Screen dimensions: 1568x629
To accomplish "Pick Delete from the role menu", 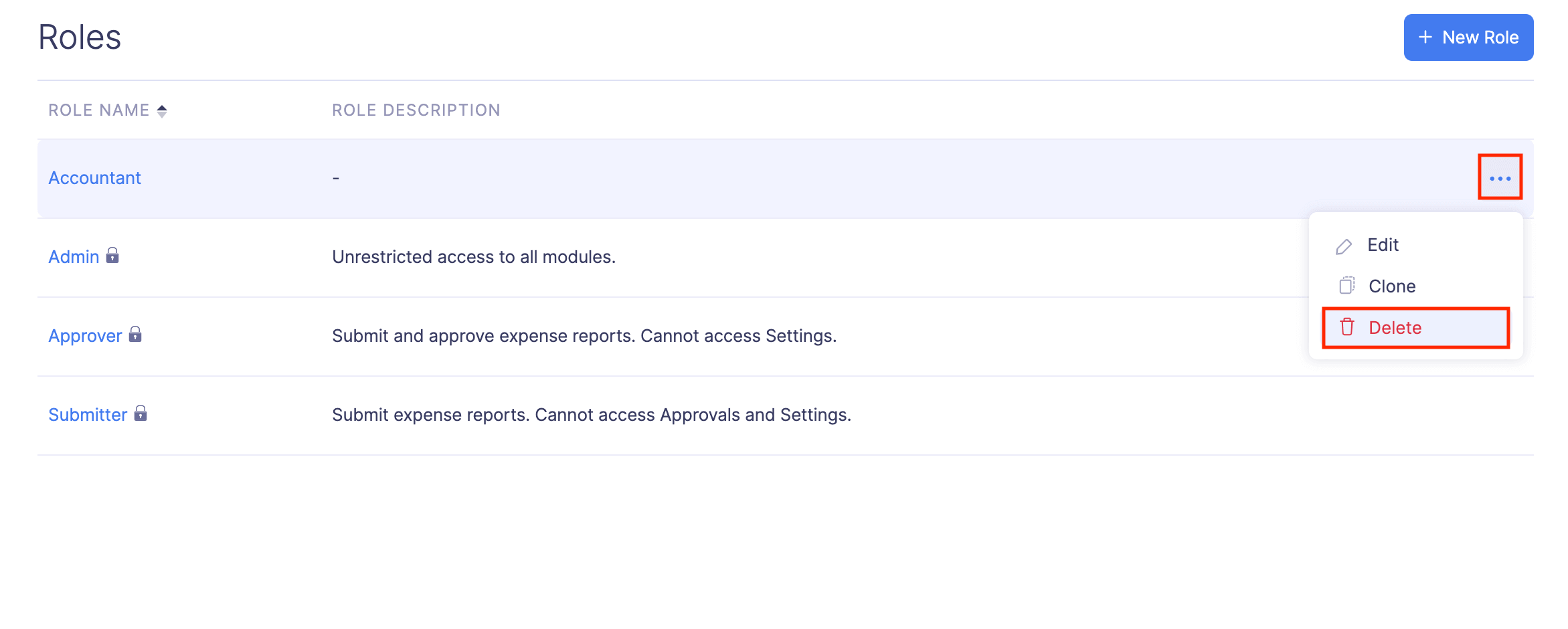I will point(1395,328).
